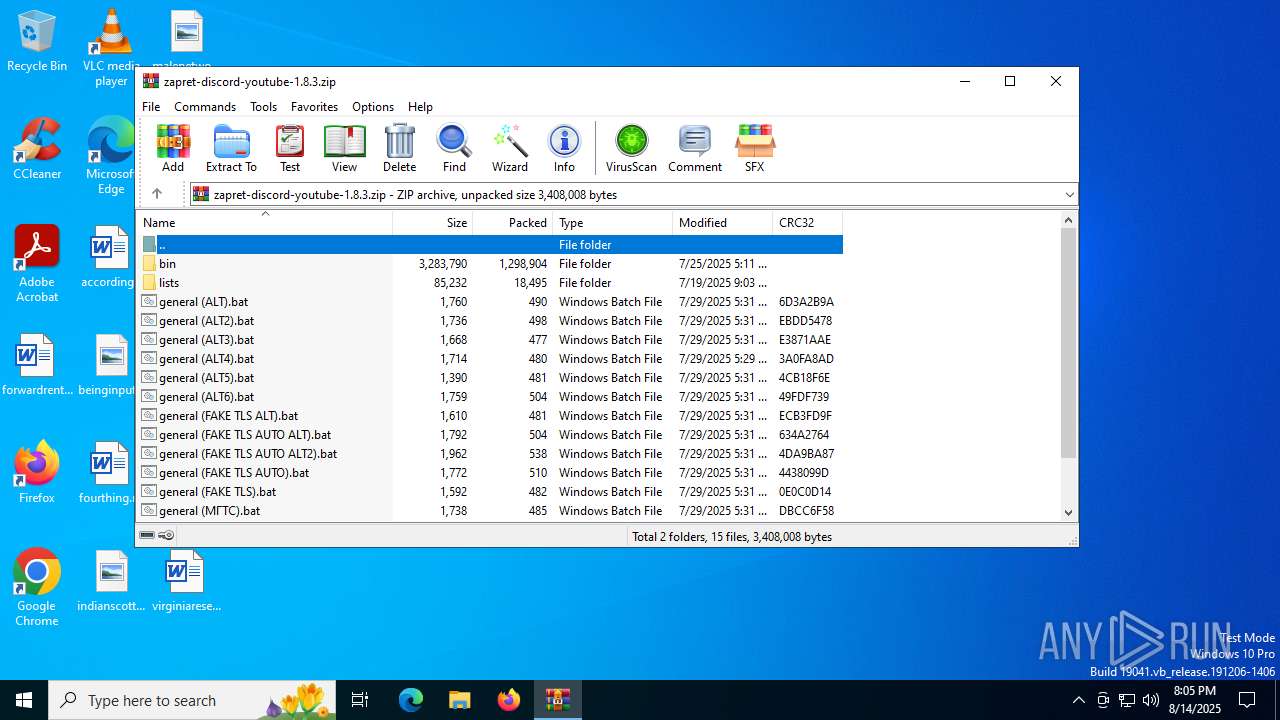Open the Commands menu

205,107
